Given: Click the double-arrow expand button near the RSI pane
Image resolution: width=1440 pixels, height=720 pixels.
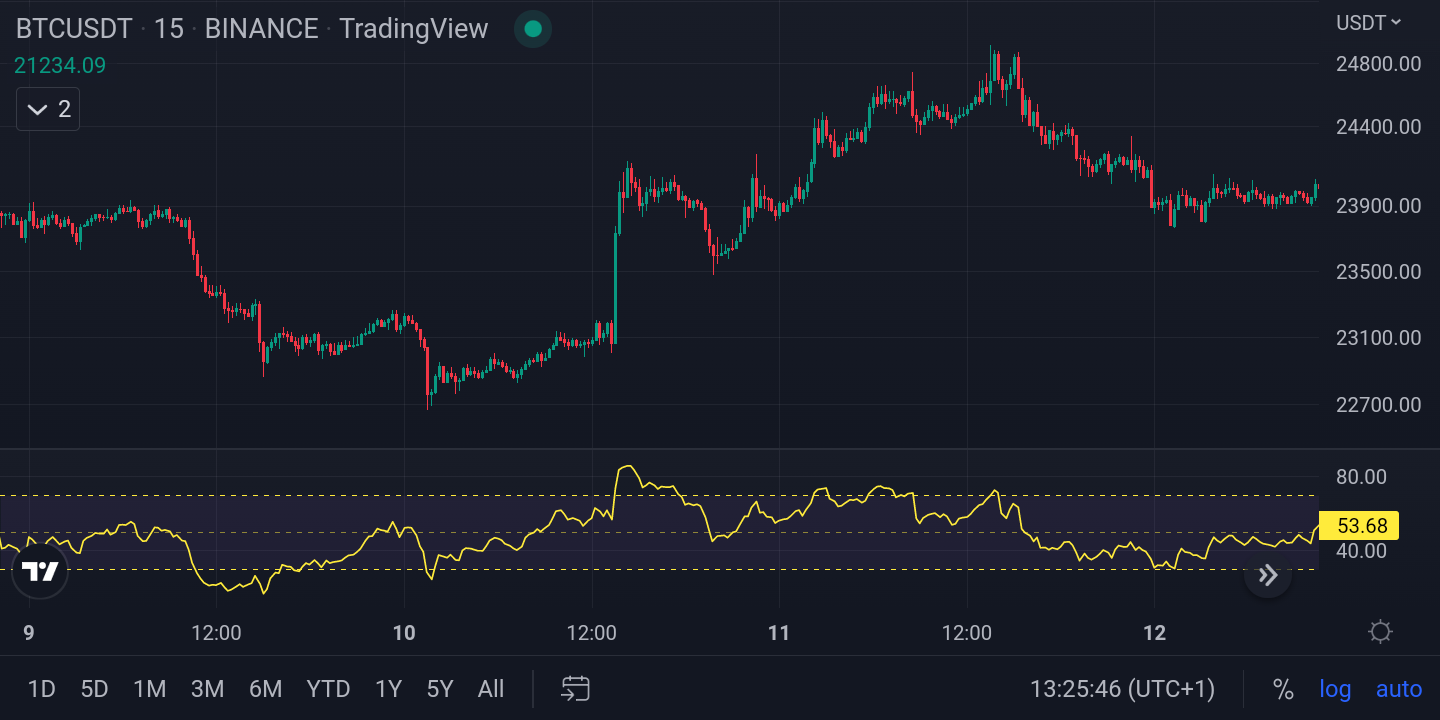Looking at the screenshot, I should [1267, 575].
